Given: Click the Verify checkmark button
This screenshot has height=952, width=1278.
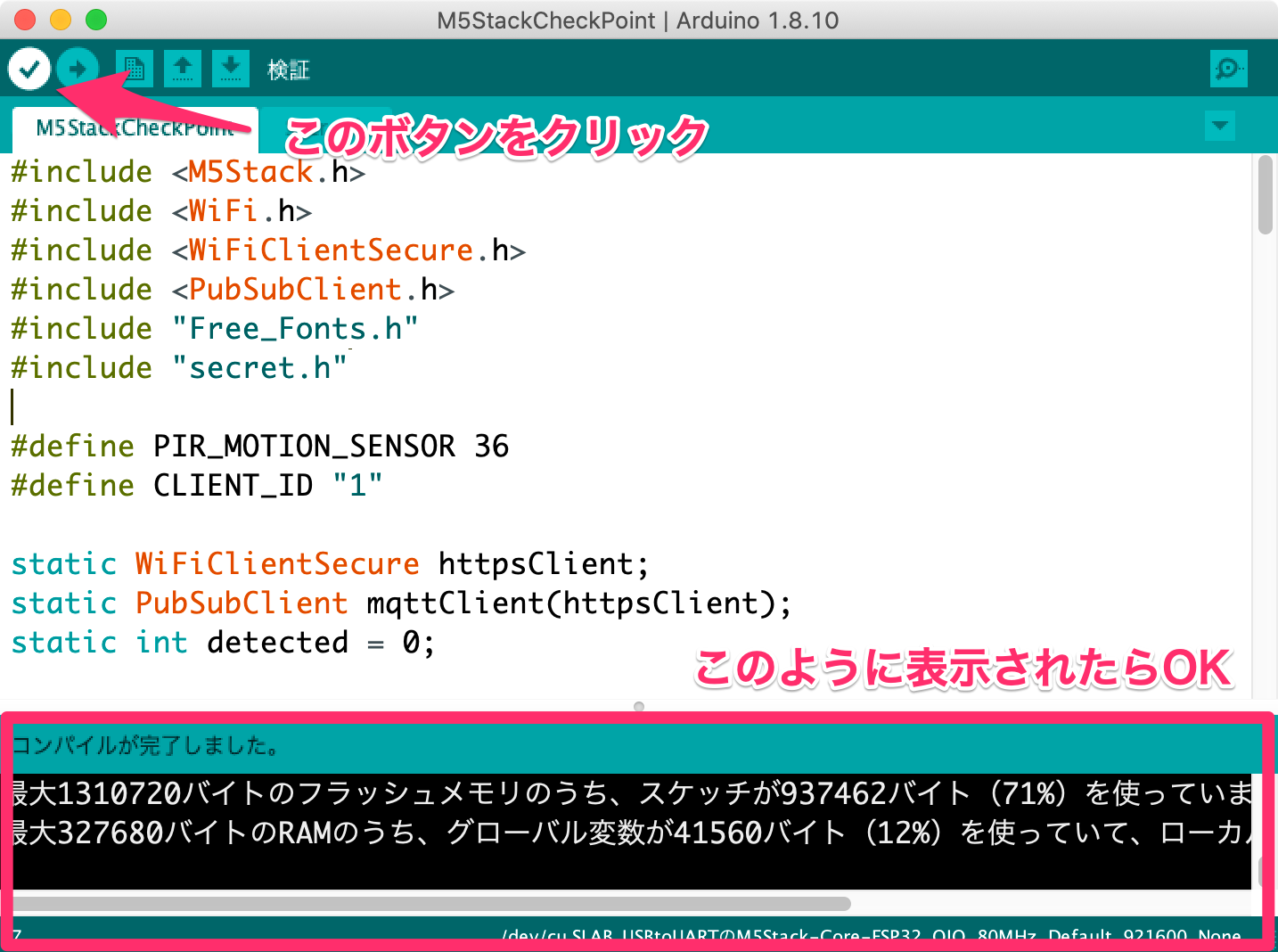Looking at the screenshot, I should (29, 69).
